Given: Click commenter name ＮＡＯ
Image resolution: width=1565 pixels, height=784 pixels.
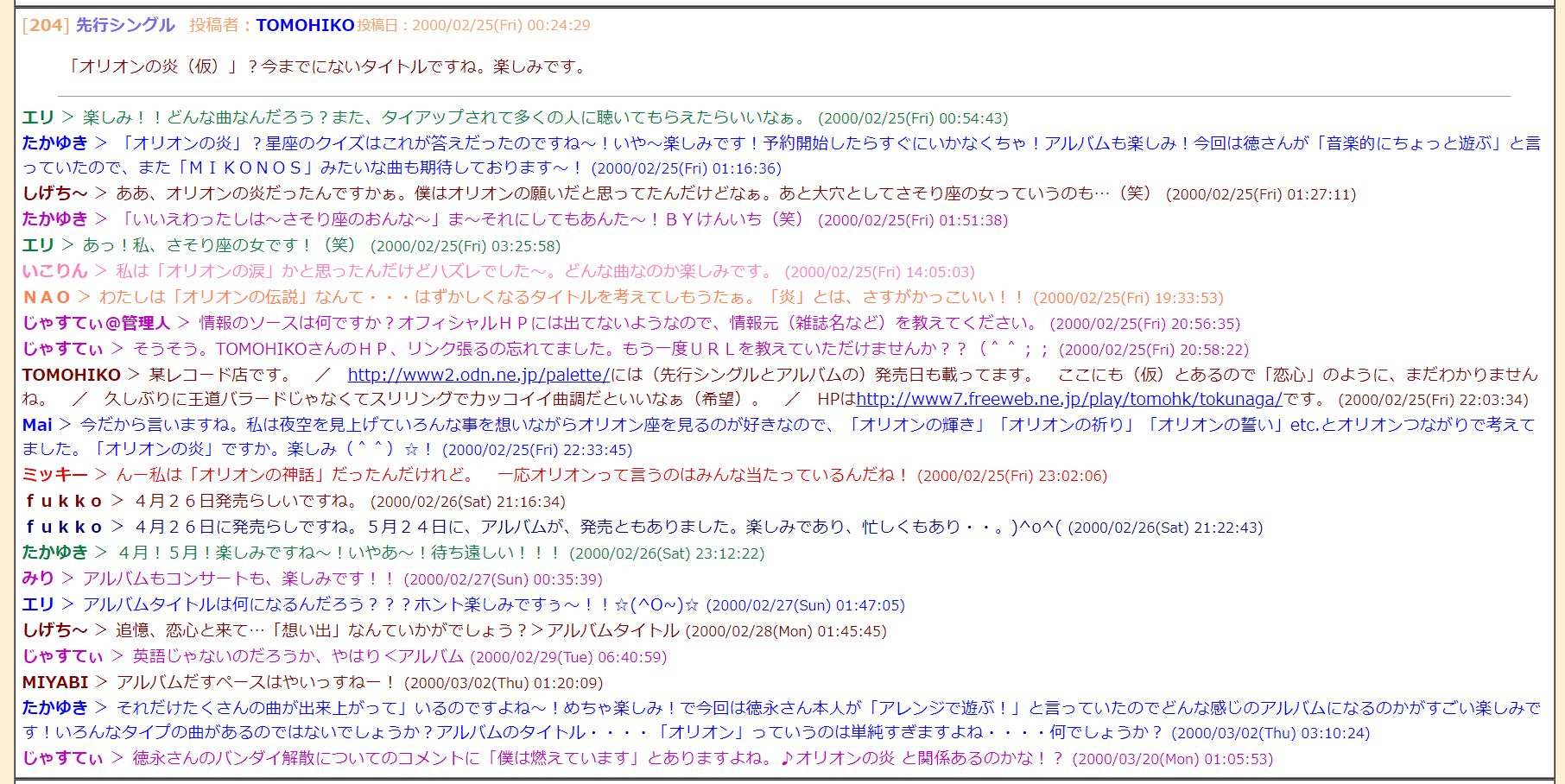Looking at the screenshot, I should [47, 297].
